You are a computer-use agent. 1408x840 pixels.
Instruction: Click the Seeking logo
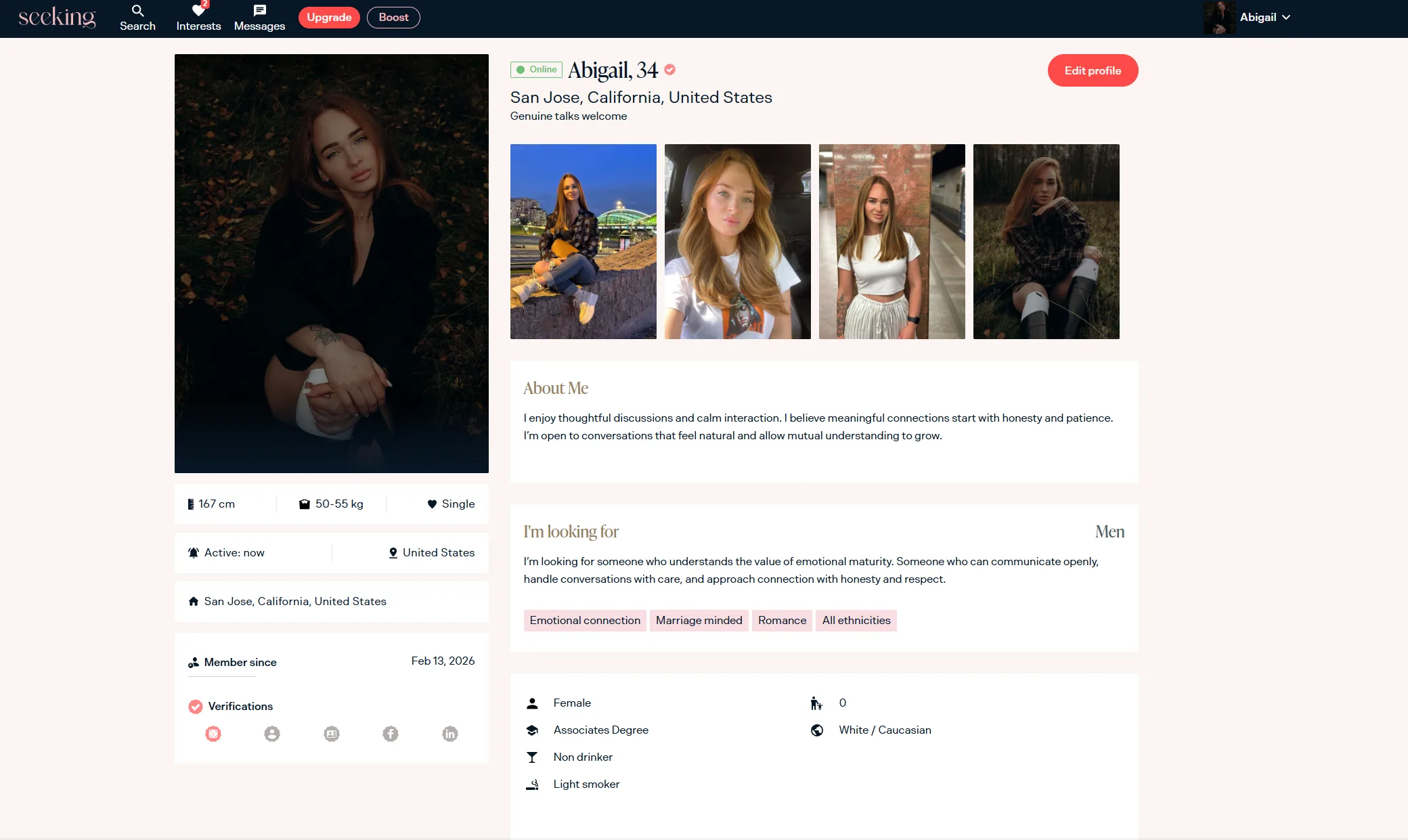(57, 18)
